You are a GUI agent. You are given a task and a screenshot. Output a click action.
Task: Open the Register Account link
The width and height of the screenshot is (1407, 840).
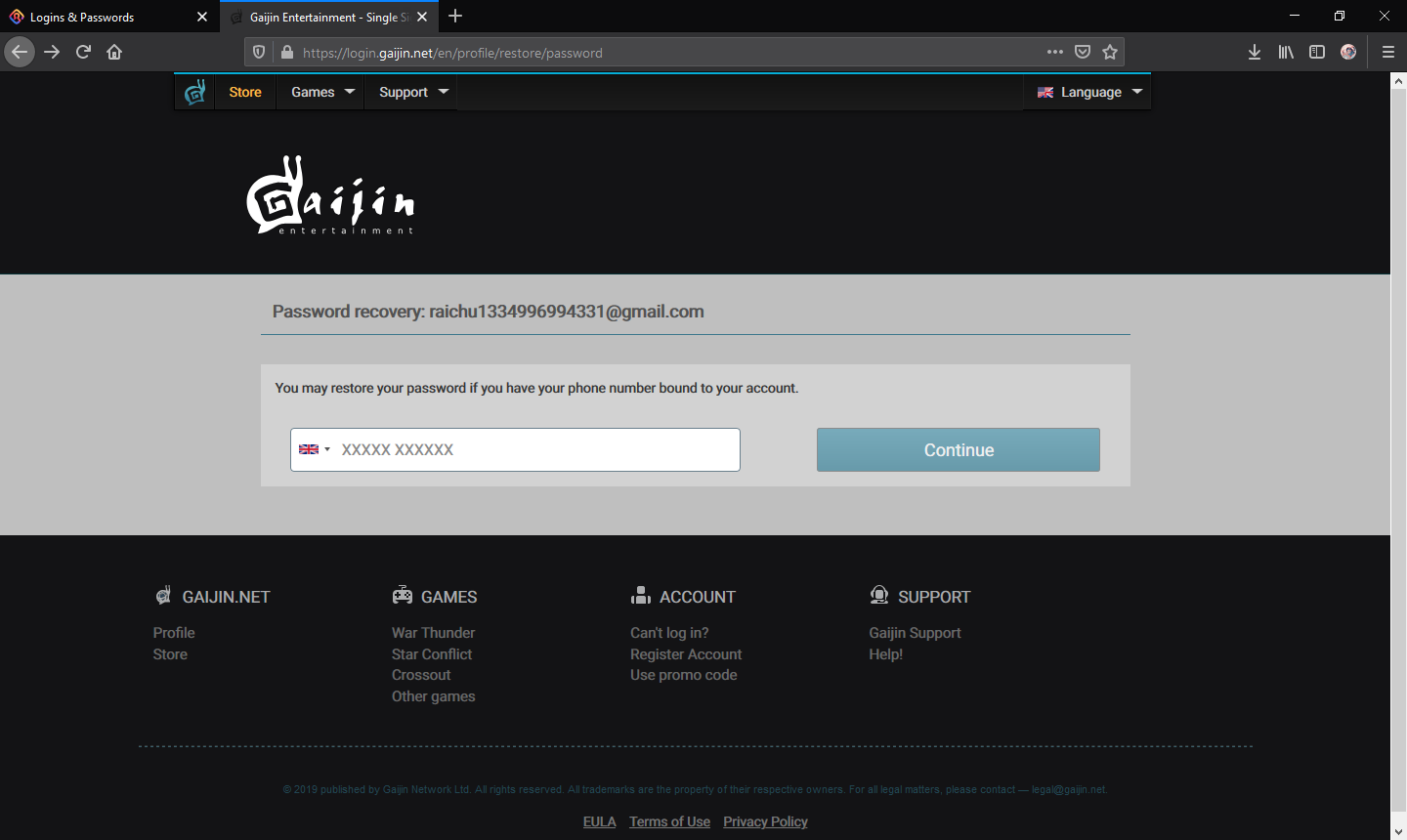686,654
